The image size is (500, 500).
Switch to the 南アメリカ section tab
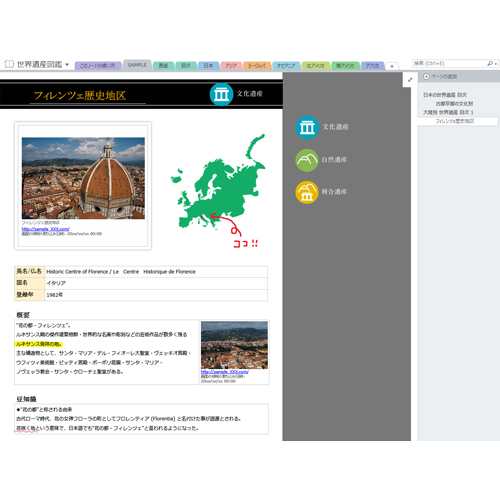point(345,66)
